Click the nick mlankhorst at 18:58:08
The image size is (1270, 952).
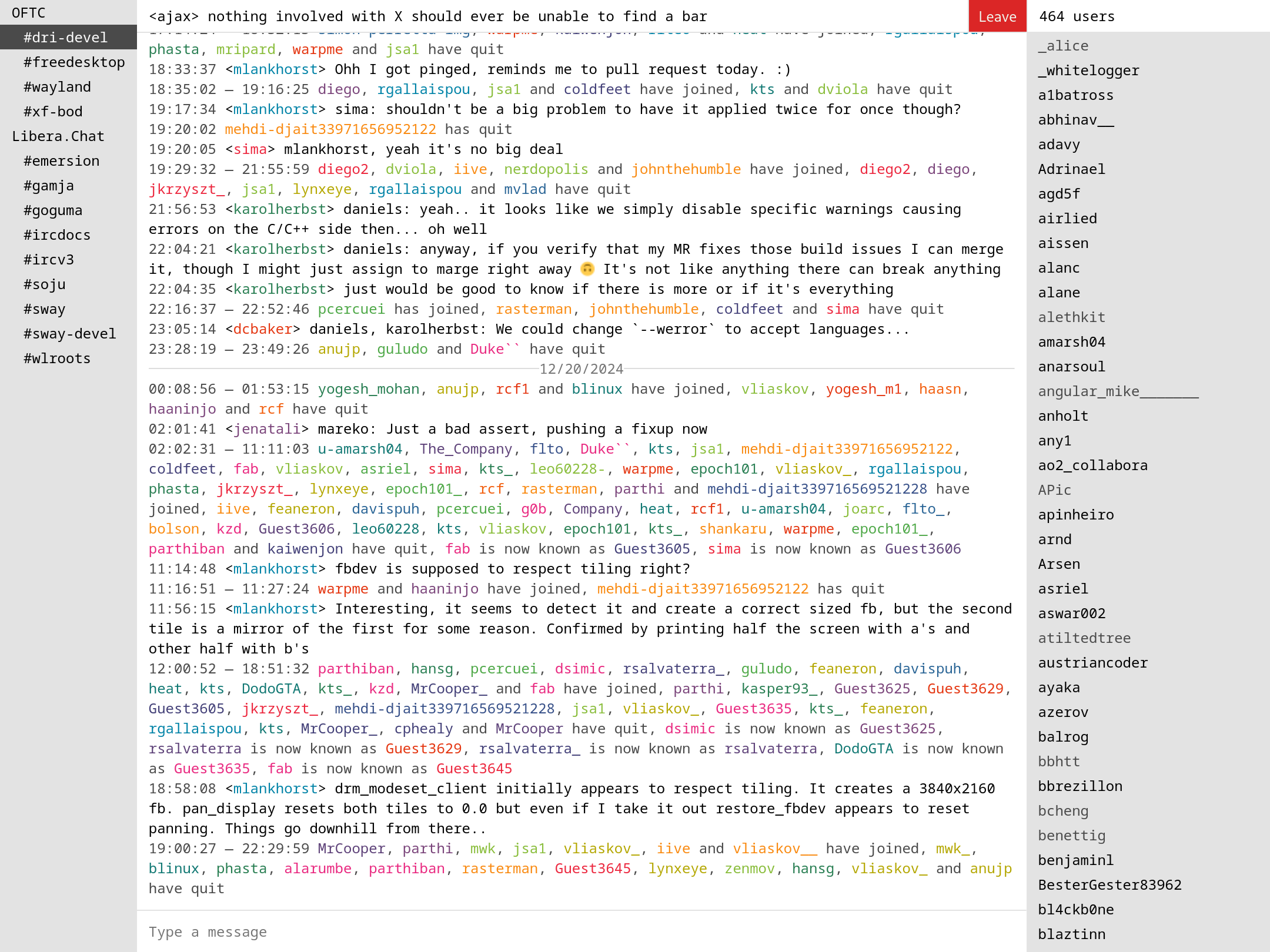click(x=275, y=789)
